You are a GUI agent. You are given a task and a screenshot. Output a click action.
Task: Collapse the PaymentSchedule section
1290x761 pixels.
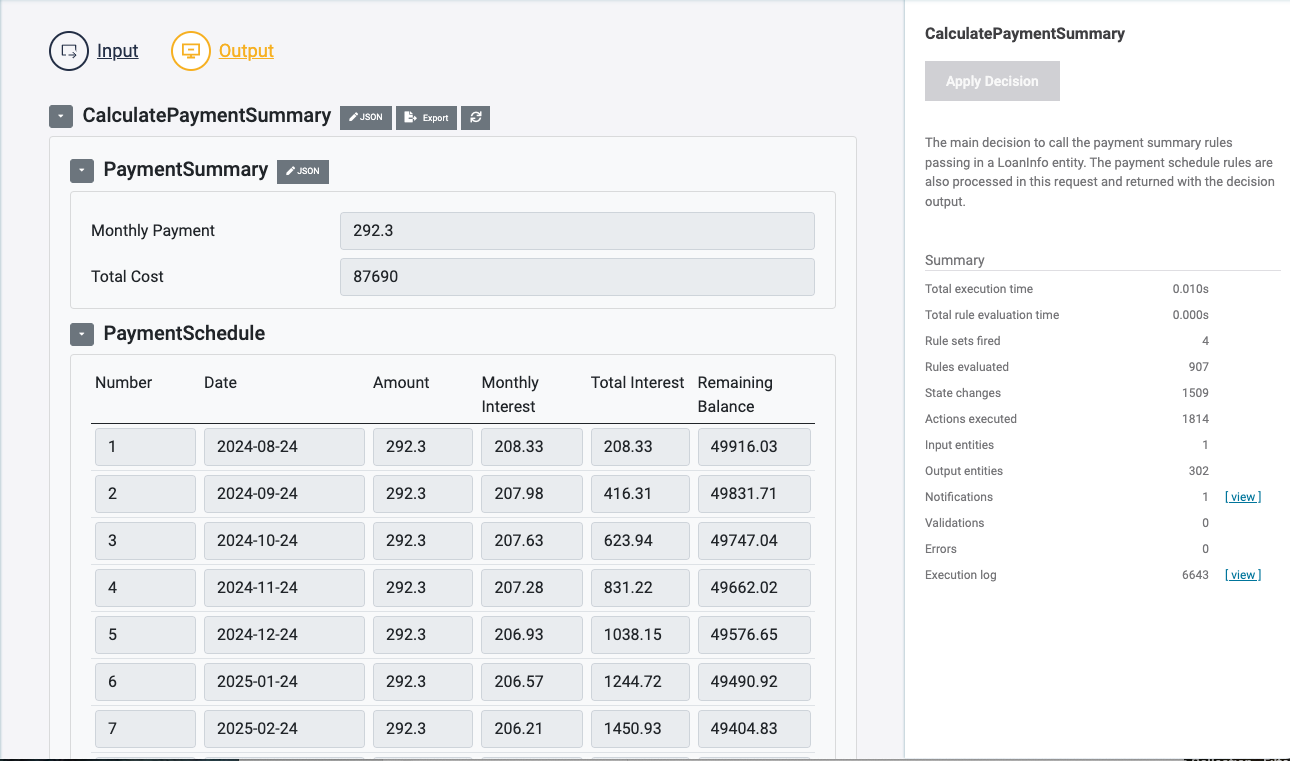pos(82,334)
